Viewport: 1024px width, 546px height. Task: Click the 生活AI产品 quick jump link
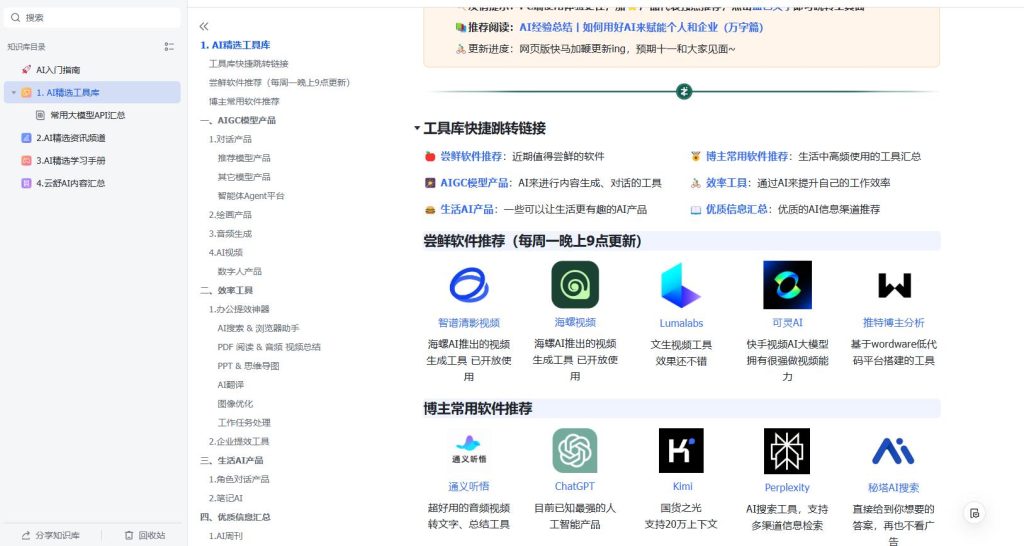coord(467,209)
